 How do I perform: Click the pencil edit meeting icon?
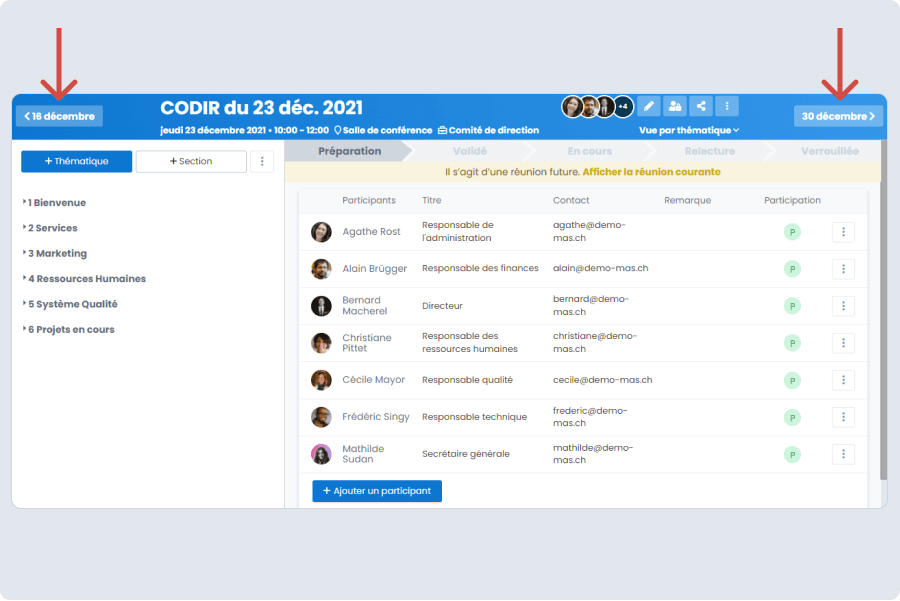pos(649,106)
